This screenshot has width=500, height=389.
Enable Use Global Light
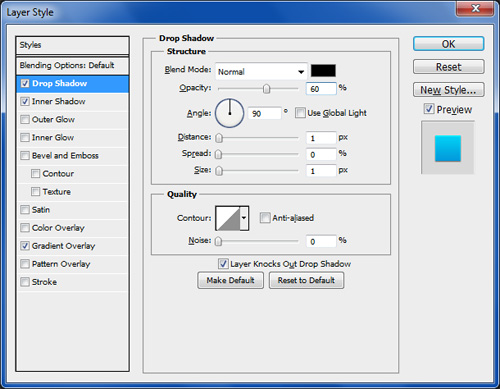click(300, 113)
